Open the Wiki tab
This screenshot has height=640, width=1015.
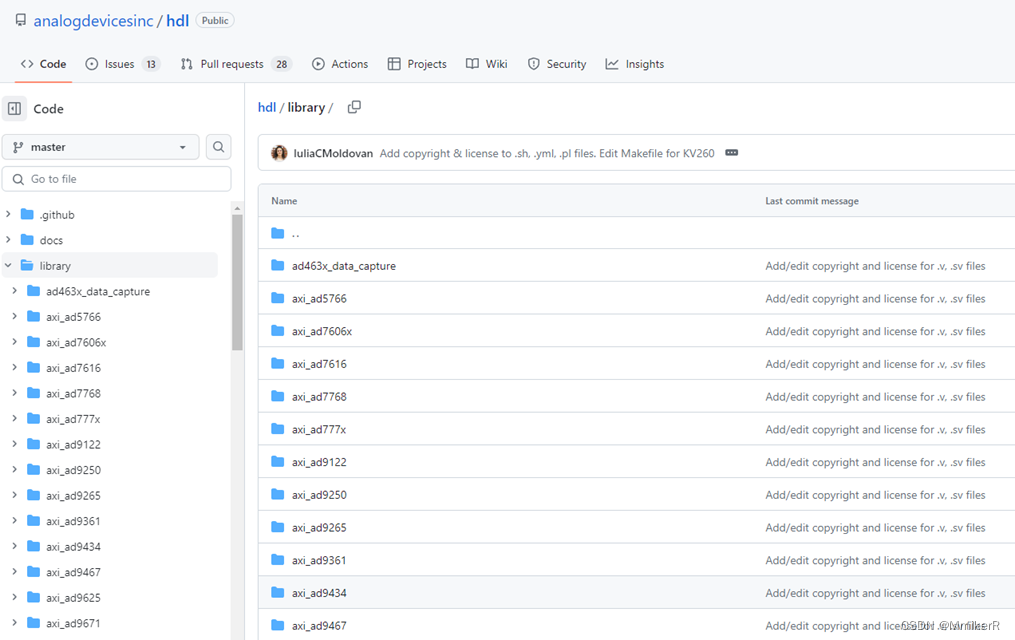tap(487, 64)
